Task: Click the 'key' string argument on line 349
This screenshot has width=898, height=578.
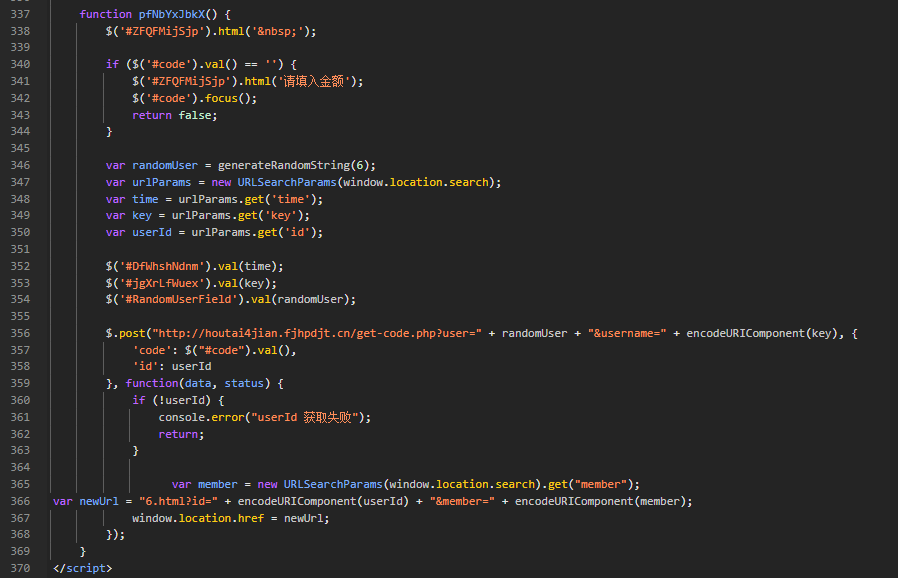Action: coord(281,215)
